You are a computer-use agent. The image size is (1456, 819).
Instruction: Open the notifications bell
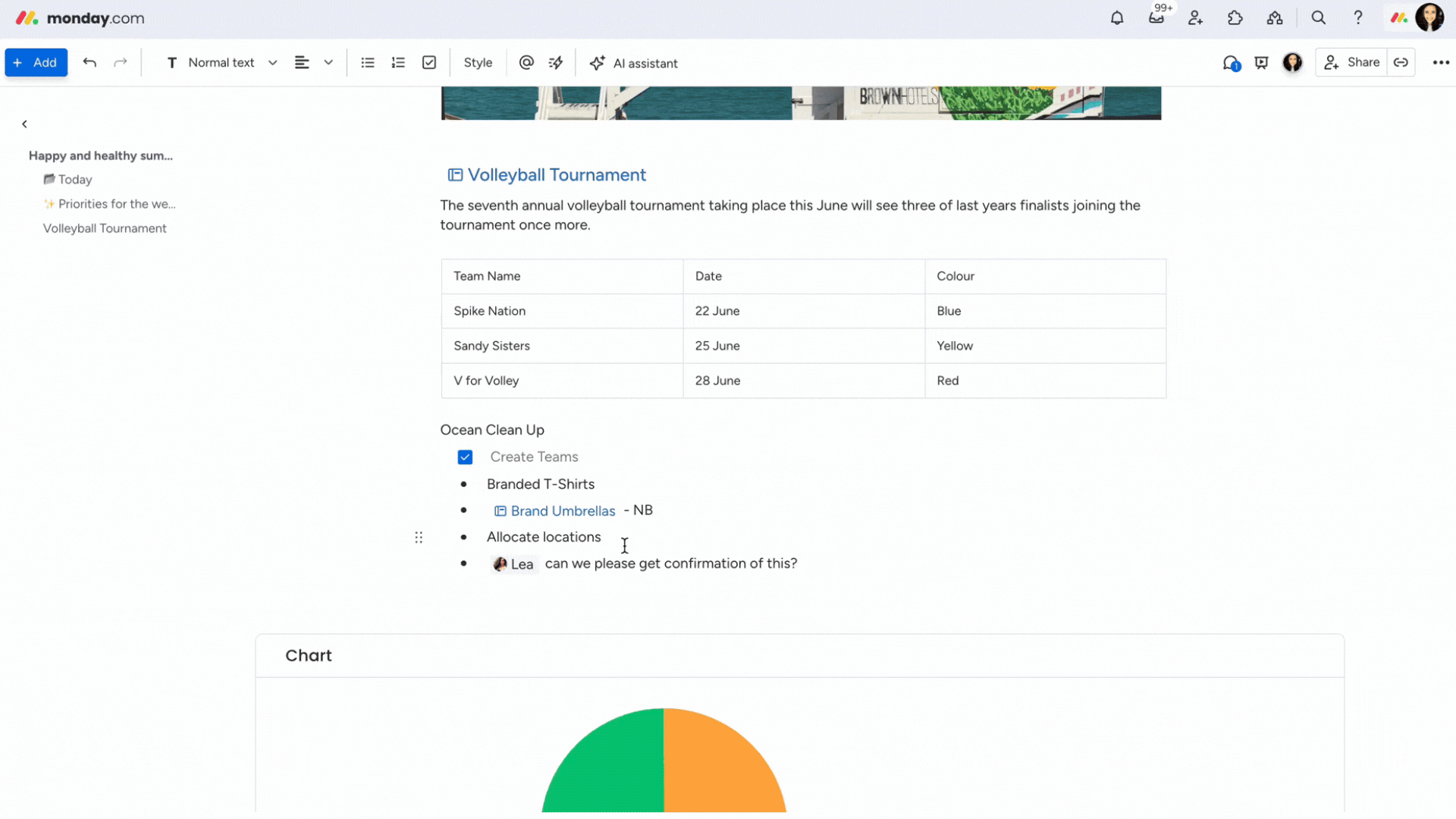(x=1117, y=18)
